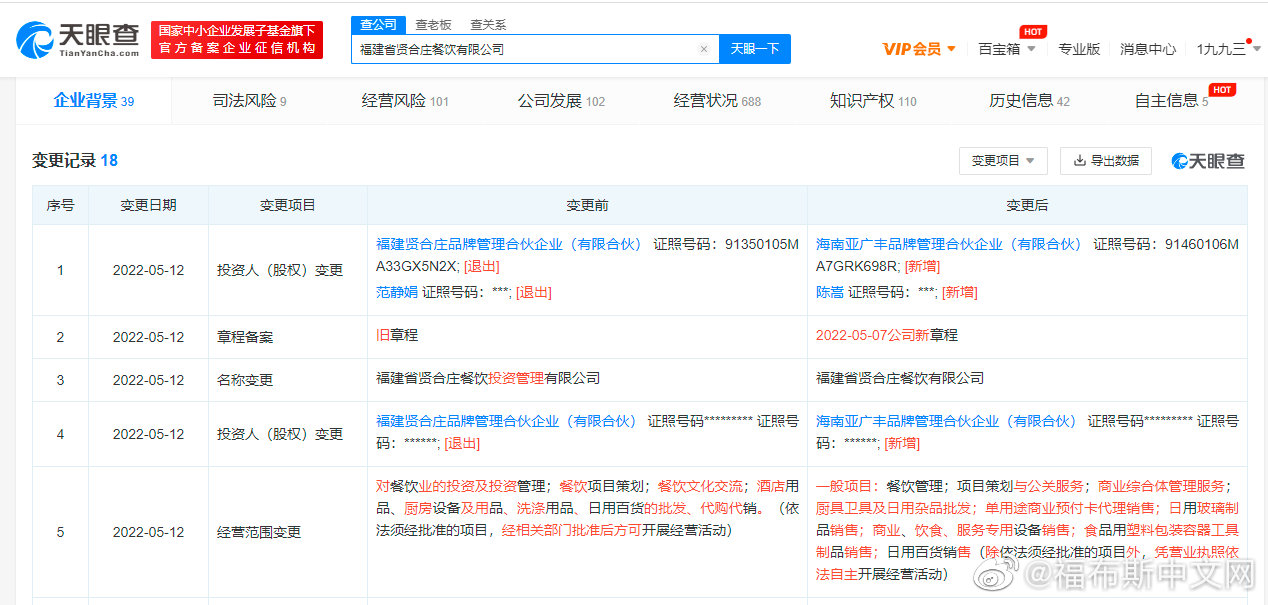The image size is (1268, 605).
Task: Open 福建贤合庄品牌管理合伙企业 link in row 1
Action: click(x=511, y=244)
